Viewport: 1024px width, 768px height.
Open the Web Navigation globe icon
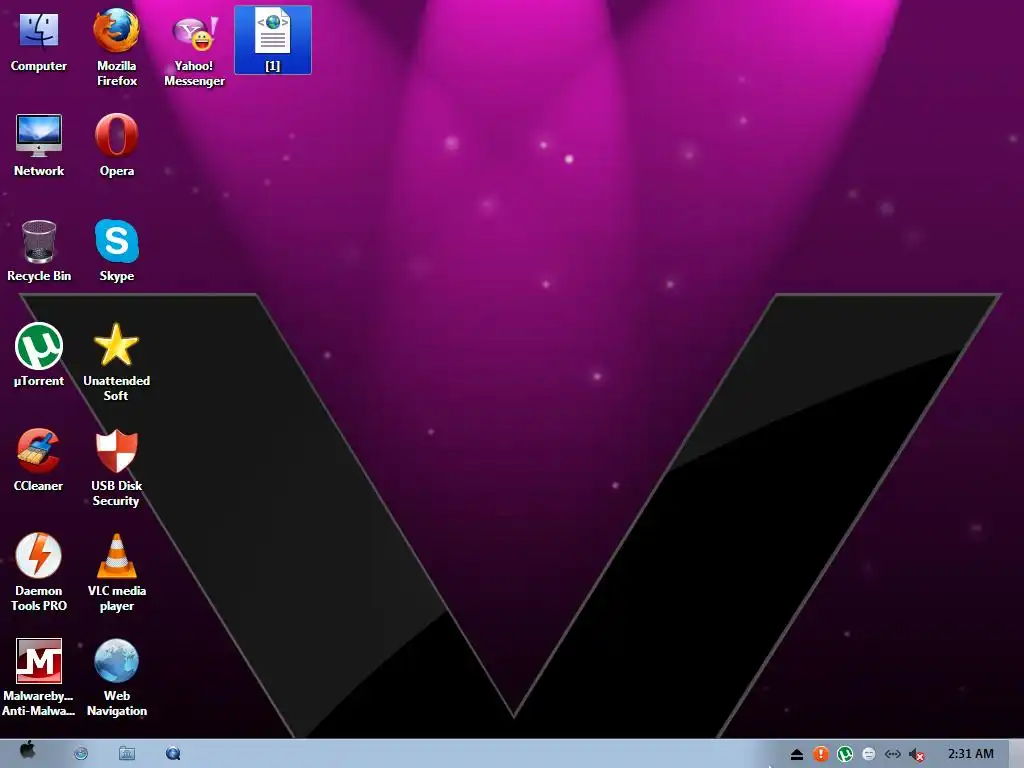[116, 678]
